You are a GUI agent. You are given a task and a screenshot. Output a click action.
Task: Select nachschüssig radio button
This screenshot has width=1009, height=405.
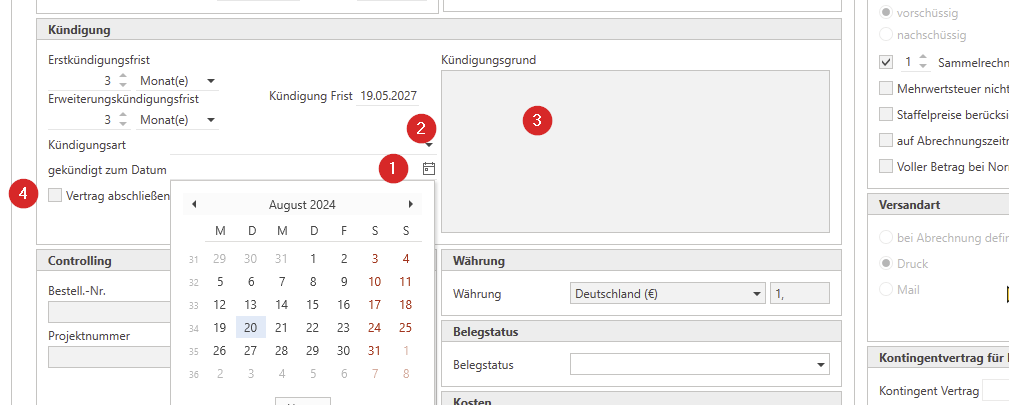pos(885,35)
